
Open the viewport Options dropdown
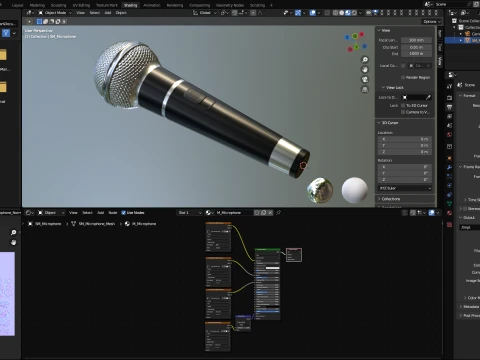coord(432,21)
